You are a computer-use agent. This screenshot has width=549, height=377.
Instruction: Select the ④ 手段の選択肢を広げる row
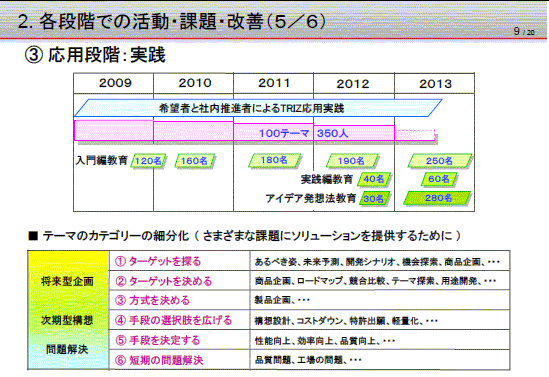pos(310,320)
